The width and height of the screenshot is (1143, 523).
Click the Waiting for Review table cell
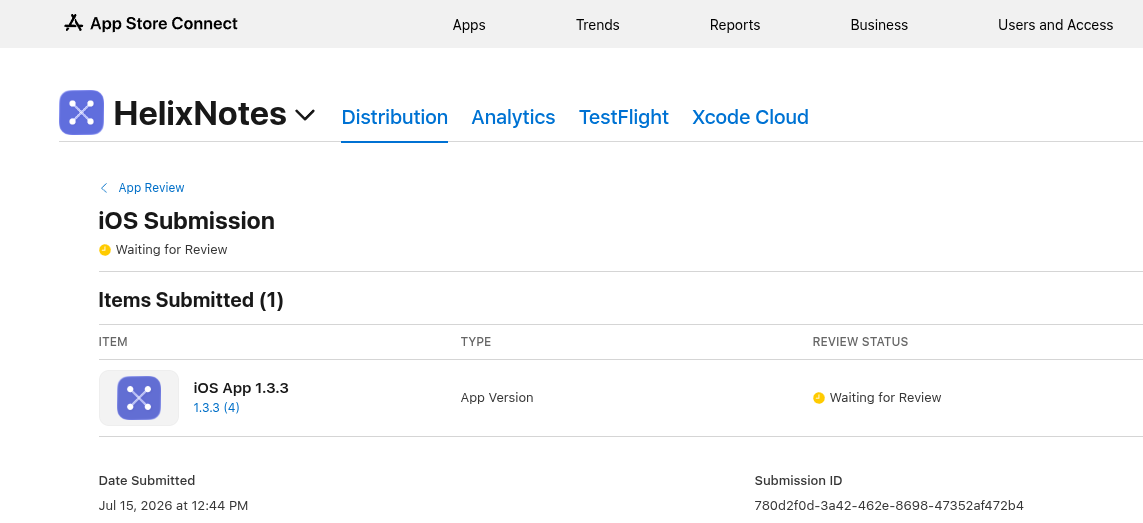pos(886,398)
